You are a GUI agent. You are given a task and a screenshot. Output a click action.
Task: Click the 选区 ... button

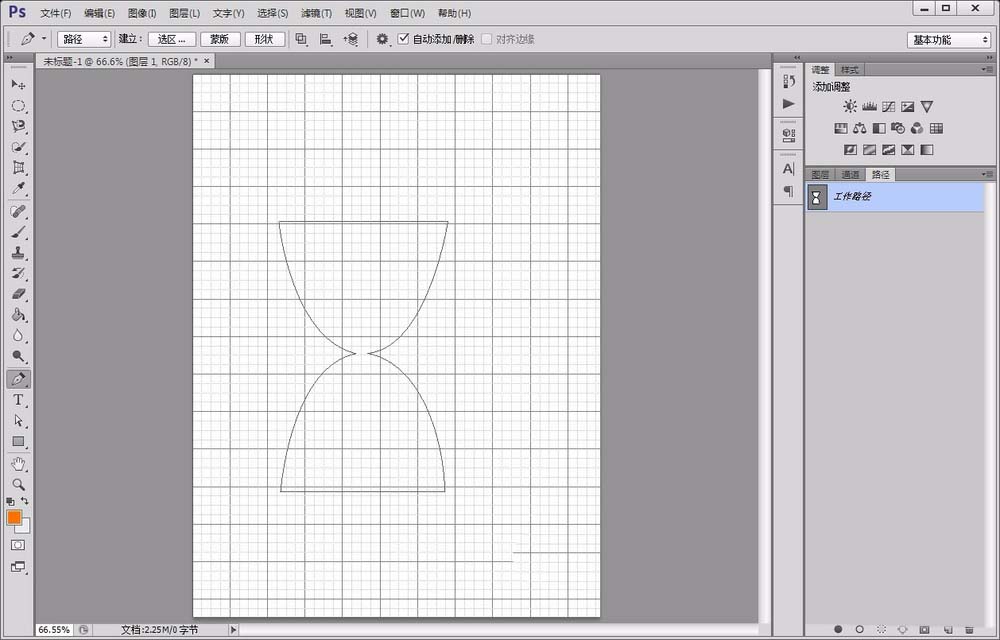[x=172, y=39]
